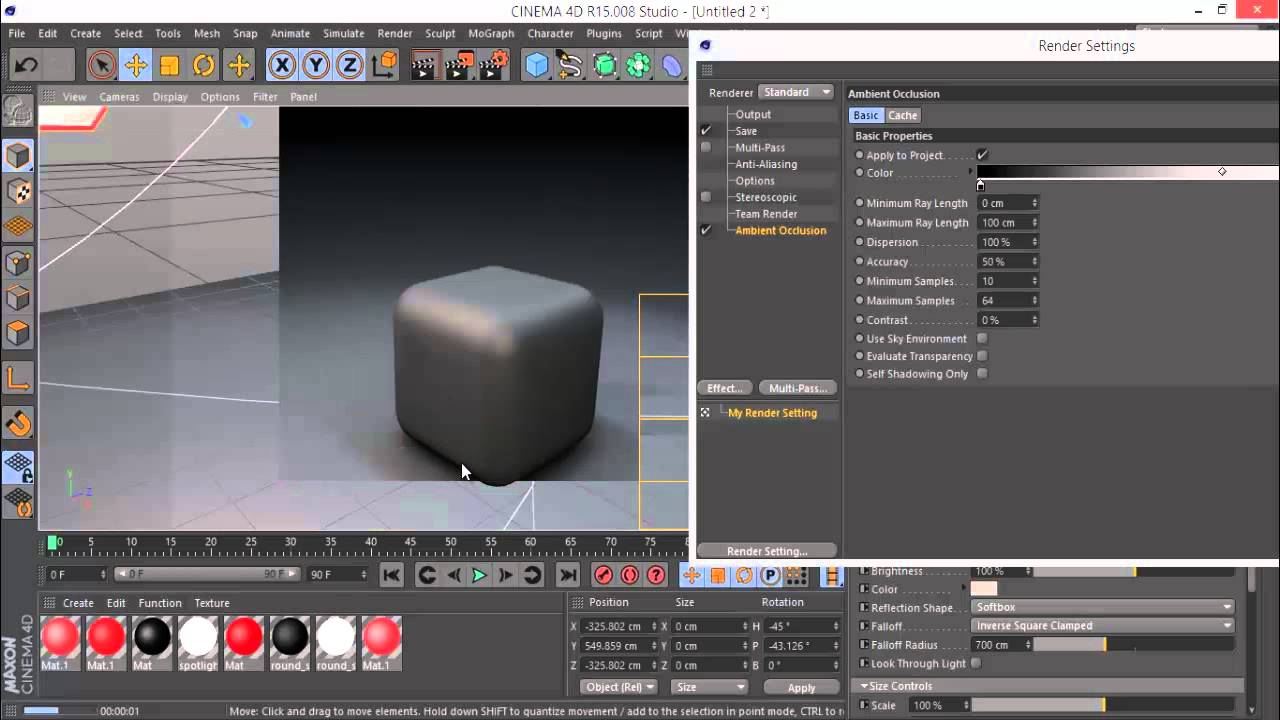The image size is (1280, 720).
Task: Step the Accuracy percentage value
Action: tap(1035, 262)
